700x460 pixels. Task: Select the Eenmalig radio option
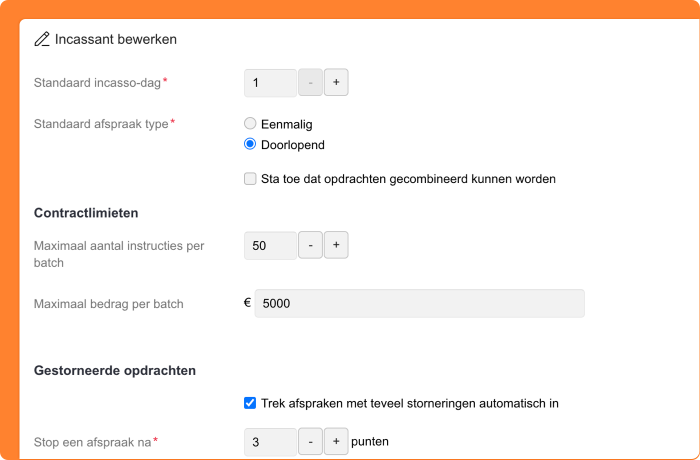coord(250,123)
